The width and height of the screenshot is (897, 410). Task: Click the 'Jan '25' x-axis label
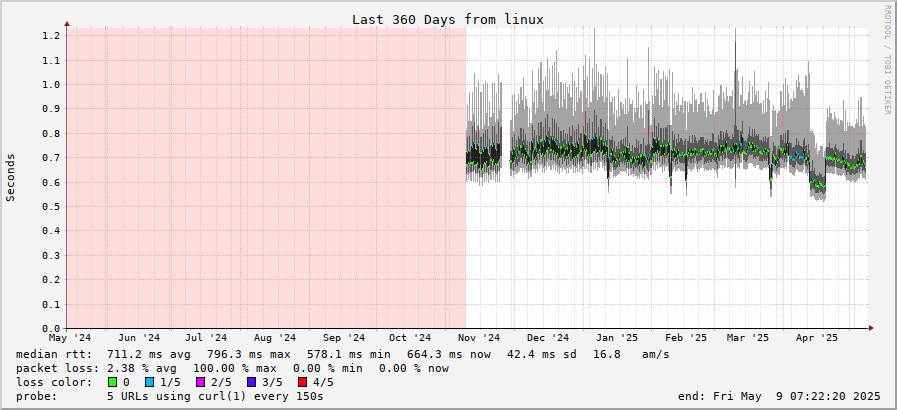click(x=617, y=338)
